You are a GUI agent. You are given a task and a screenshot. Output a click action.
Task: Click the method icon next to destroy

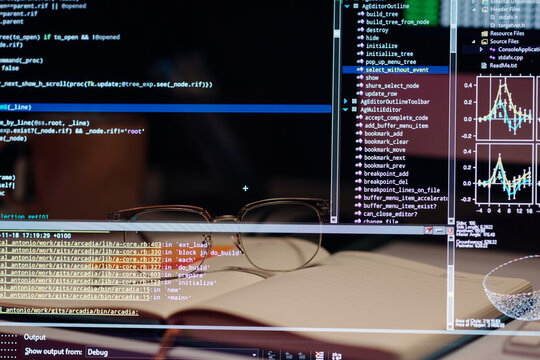pyautogui.click(x=361, y=30)
